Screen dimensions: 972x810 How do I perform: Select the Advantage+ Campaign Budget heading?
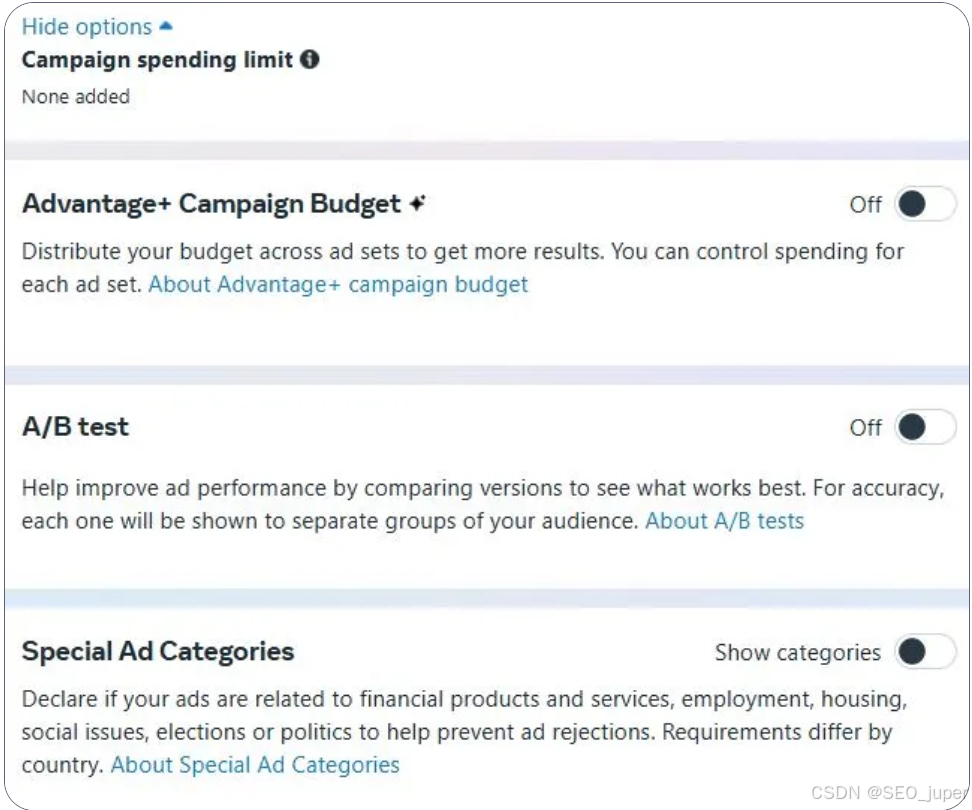[x=211, y=204]
